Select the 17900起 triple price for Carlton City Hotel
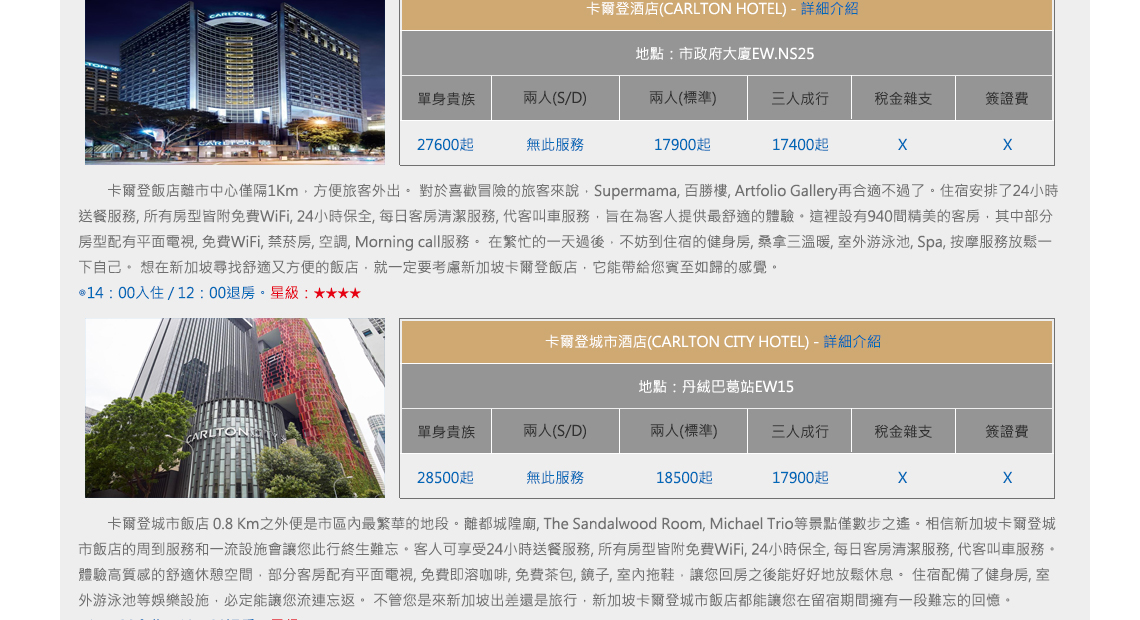Screen dimensions: 1140x620 click(800, 478)
